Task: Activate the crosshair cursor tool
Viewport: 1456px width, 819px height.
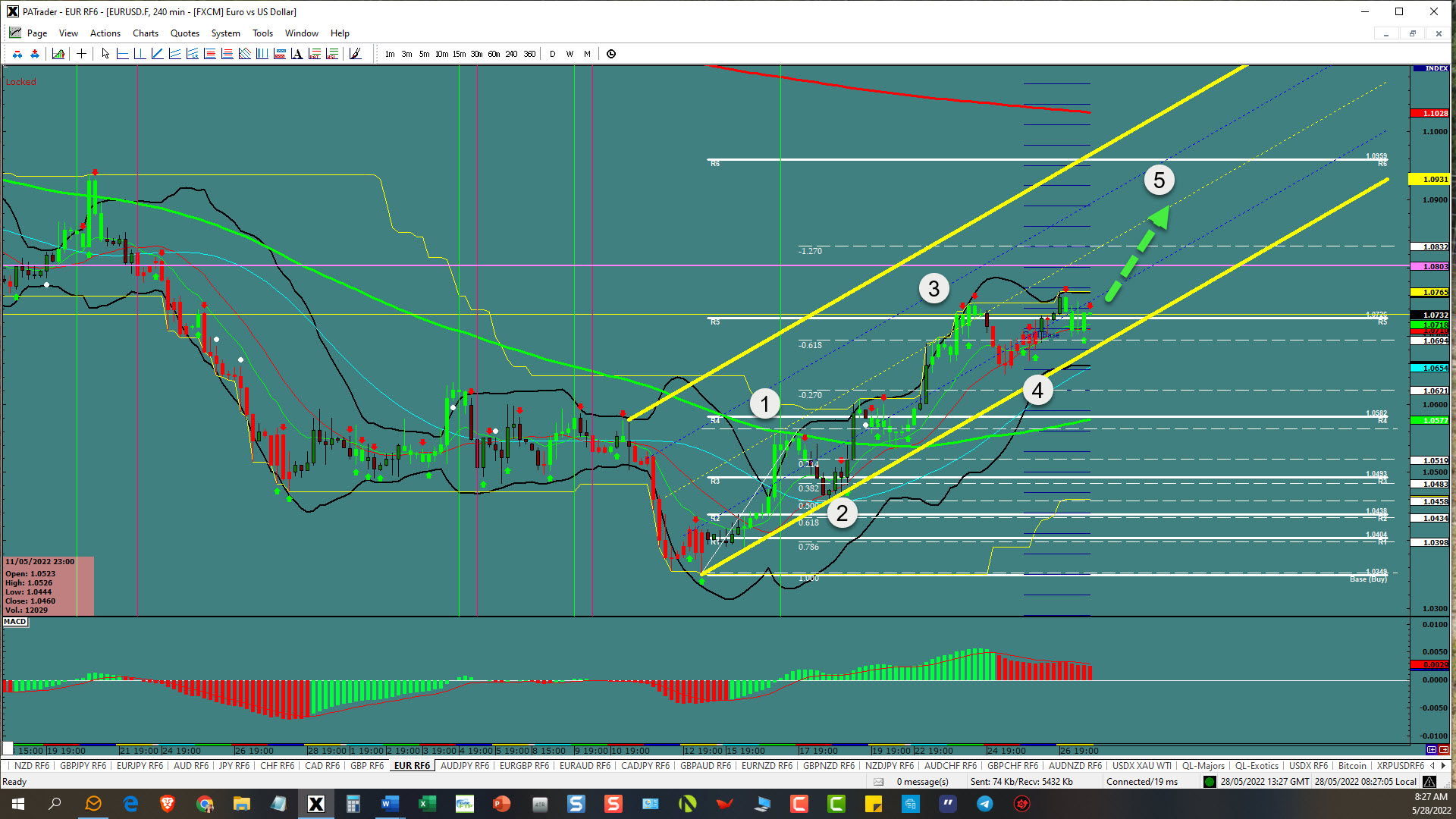Action: [x=81, y=54]
